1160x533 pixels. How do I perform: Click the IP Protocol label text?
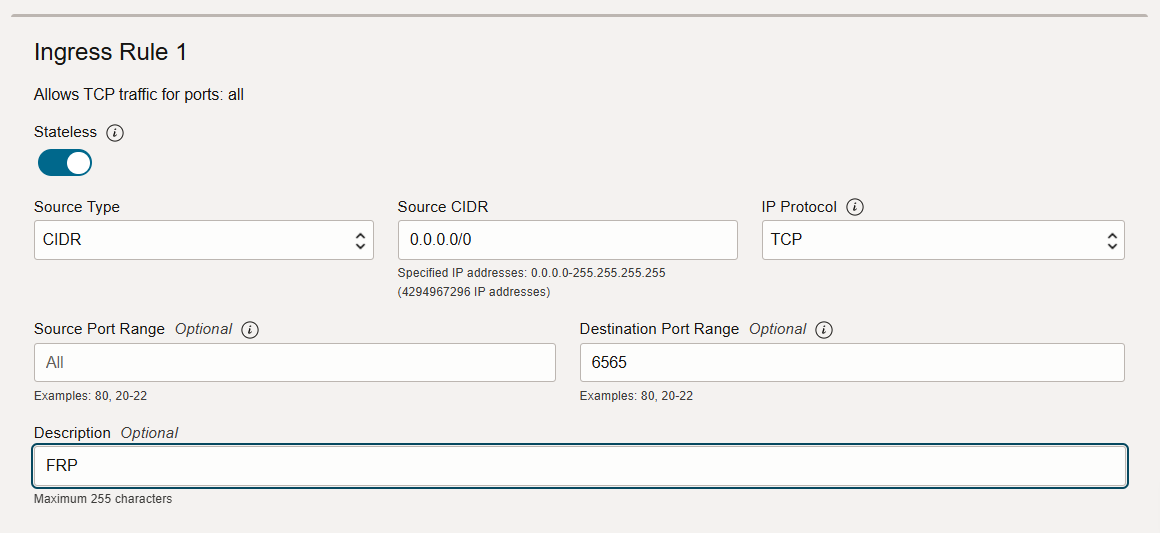799,207
